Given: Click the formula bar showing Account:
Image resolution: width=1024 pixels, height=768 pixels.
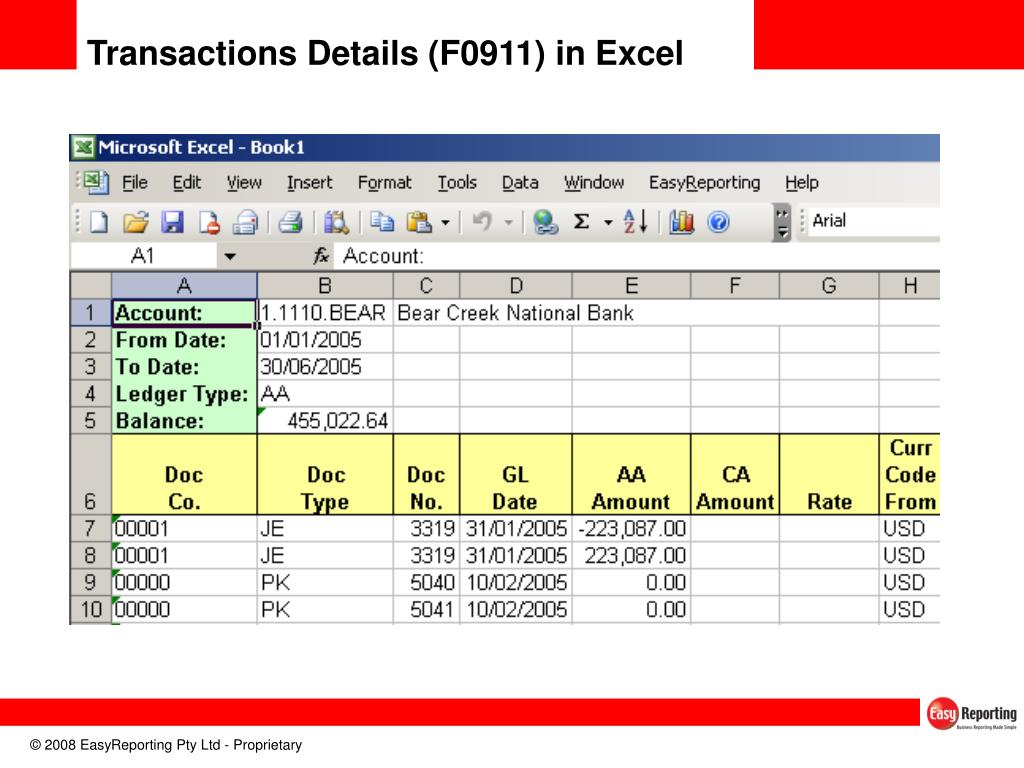Looking at the screenshot, I should pos(637,256).
